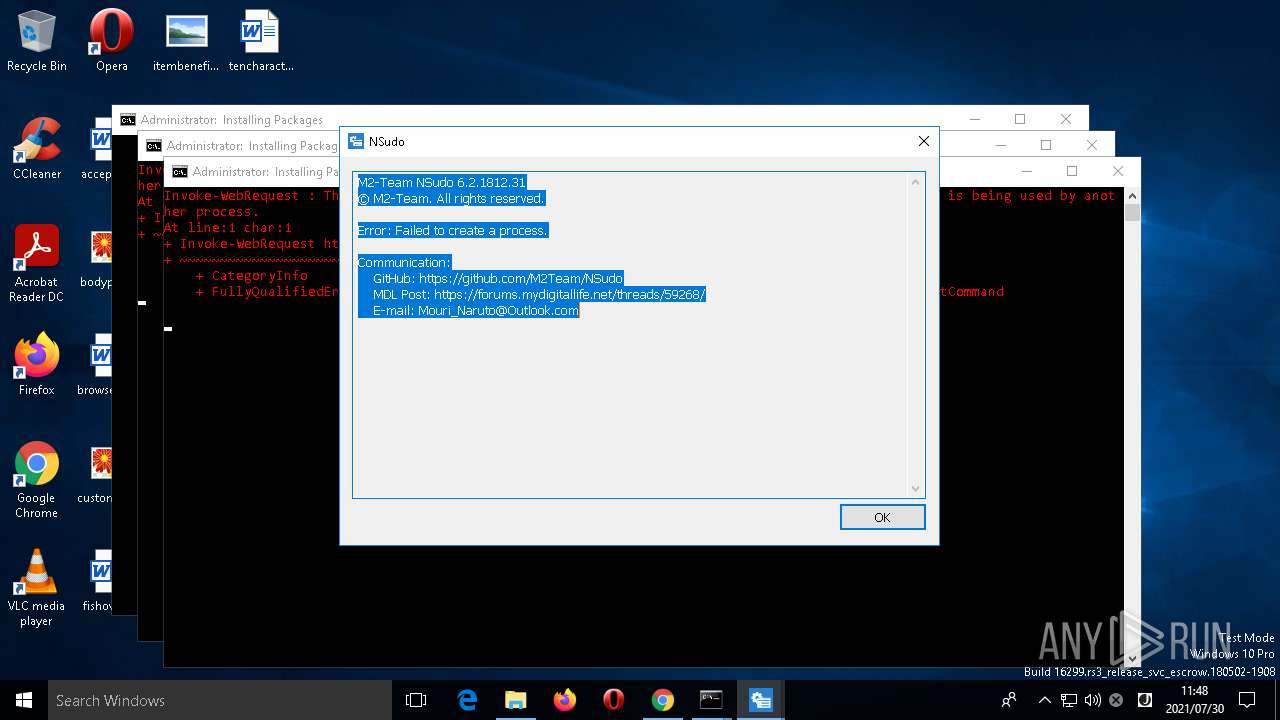Open Acrobat Reader DC desktop shortcut

click(37, 265)
